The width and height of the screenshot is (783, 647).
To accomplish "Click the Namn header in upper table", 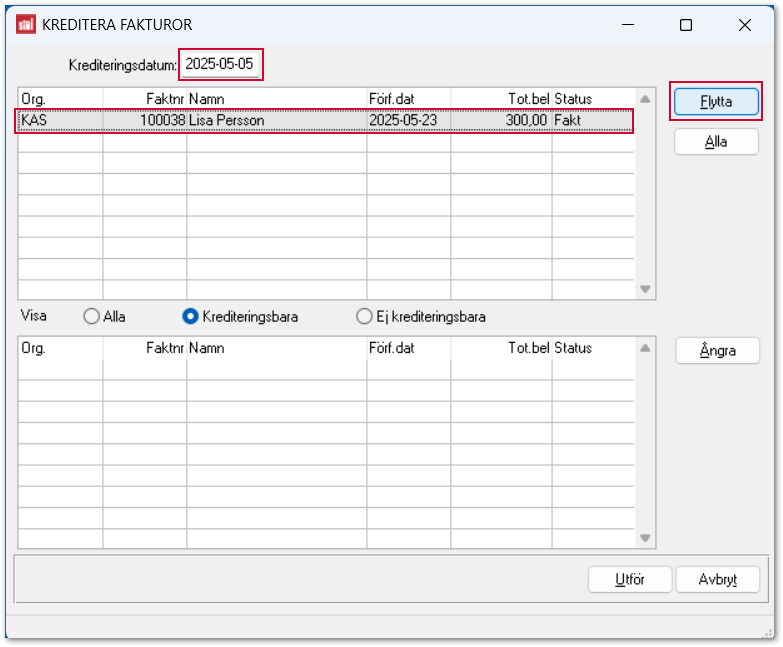I will click(x=277, y=99).
